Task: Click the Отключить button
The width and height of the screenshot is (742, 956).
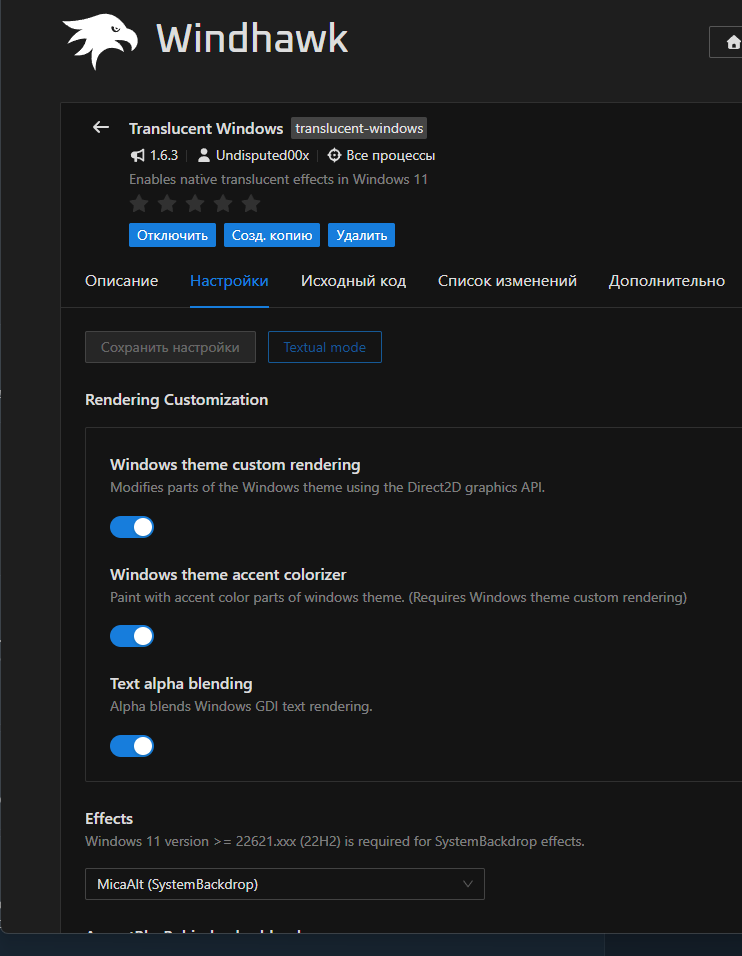Action: coord(173,235)
